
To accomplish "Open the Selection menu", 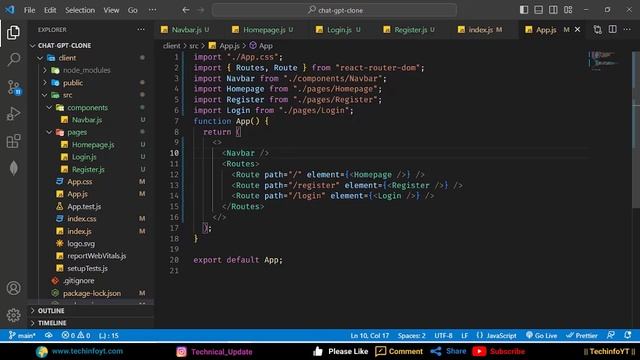I will tap(80, 10).
